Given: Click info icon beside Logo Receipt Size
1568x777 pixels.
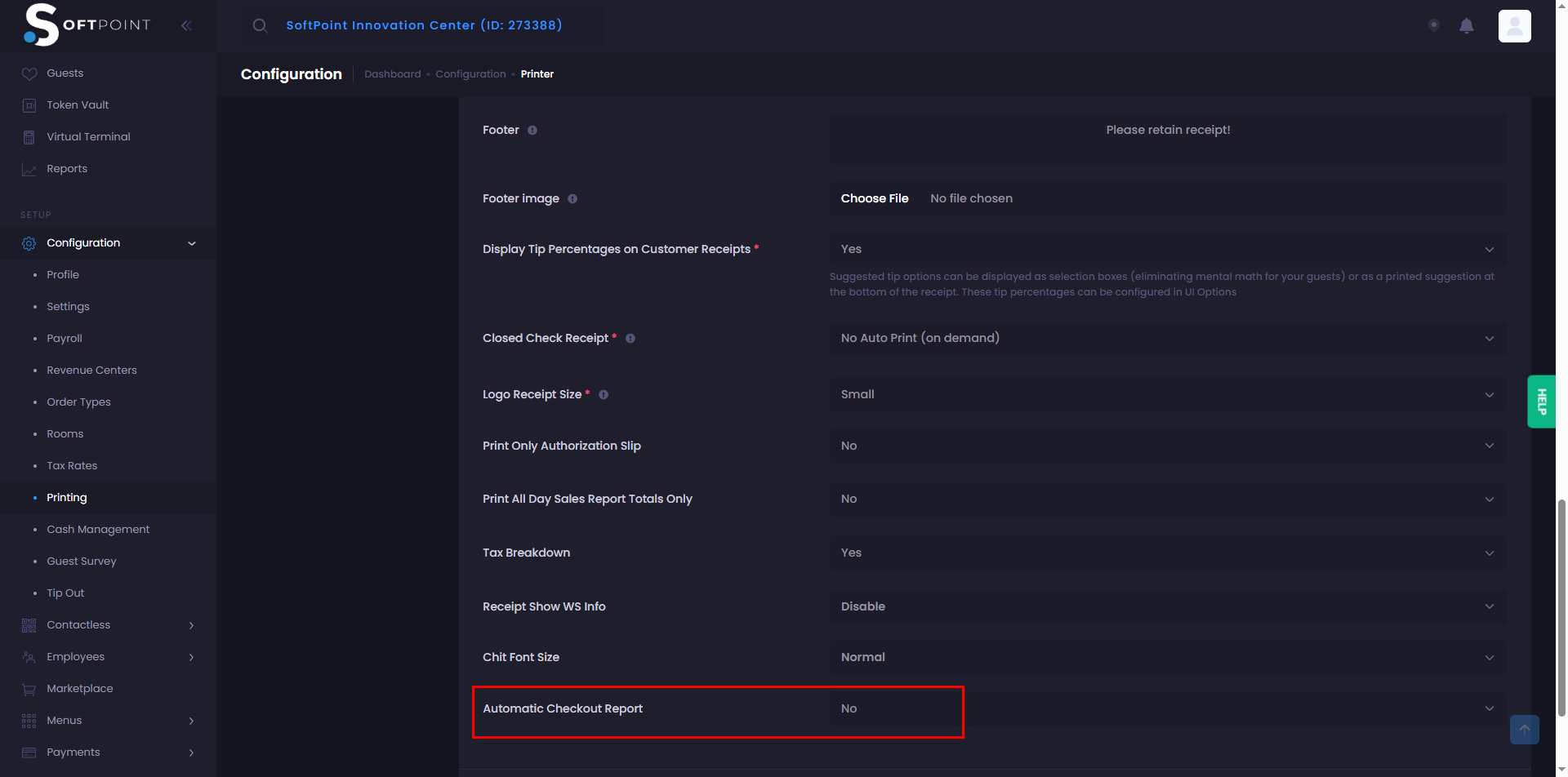Looking at the screenshot, I should pyautogui.click(x=604, y=395).
